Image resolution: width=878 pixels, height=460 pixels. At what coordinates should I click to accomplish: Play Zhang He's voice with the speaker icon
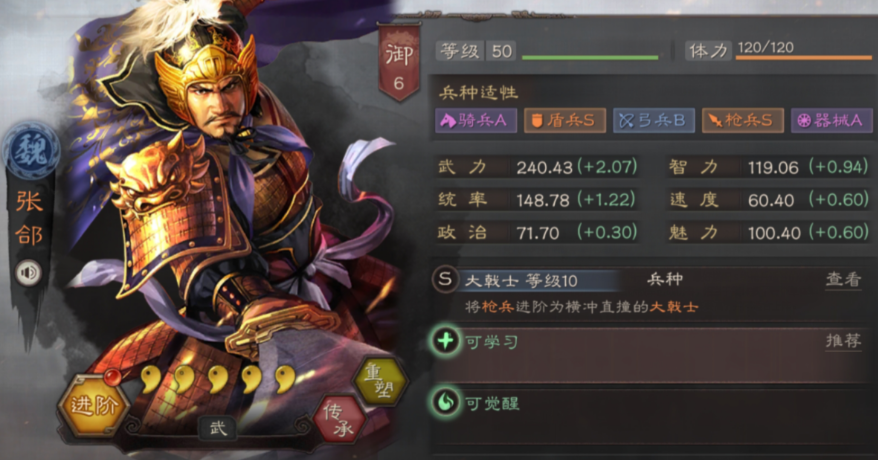pyautogui.click(x=29, y=273)
